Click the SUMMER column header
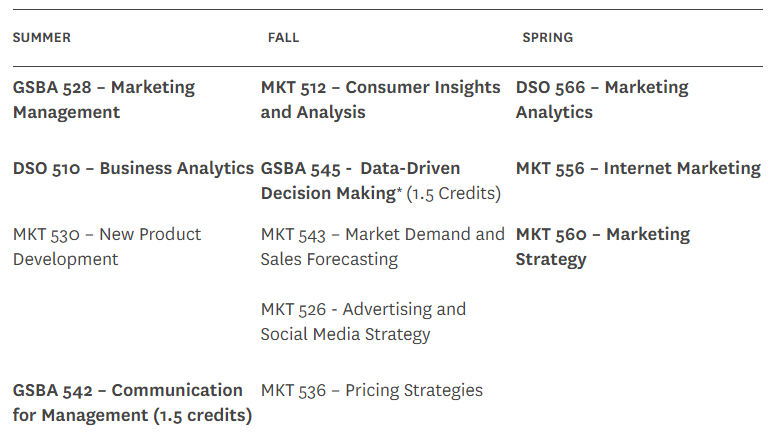Image resolution: width=776 pixels, height=432 pixels. [x=42, y=38]
